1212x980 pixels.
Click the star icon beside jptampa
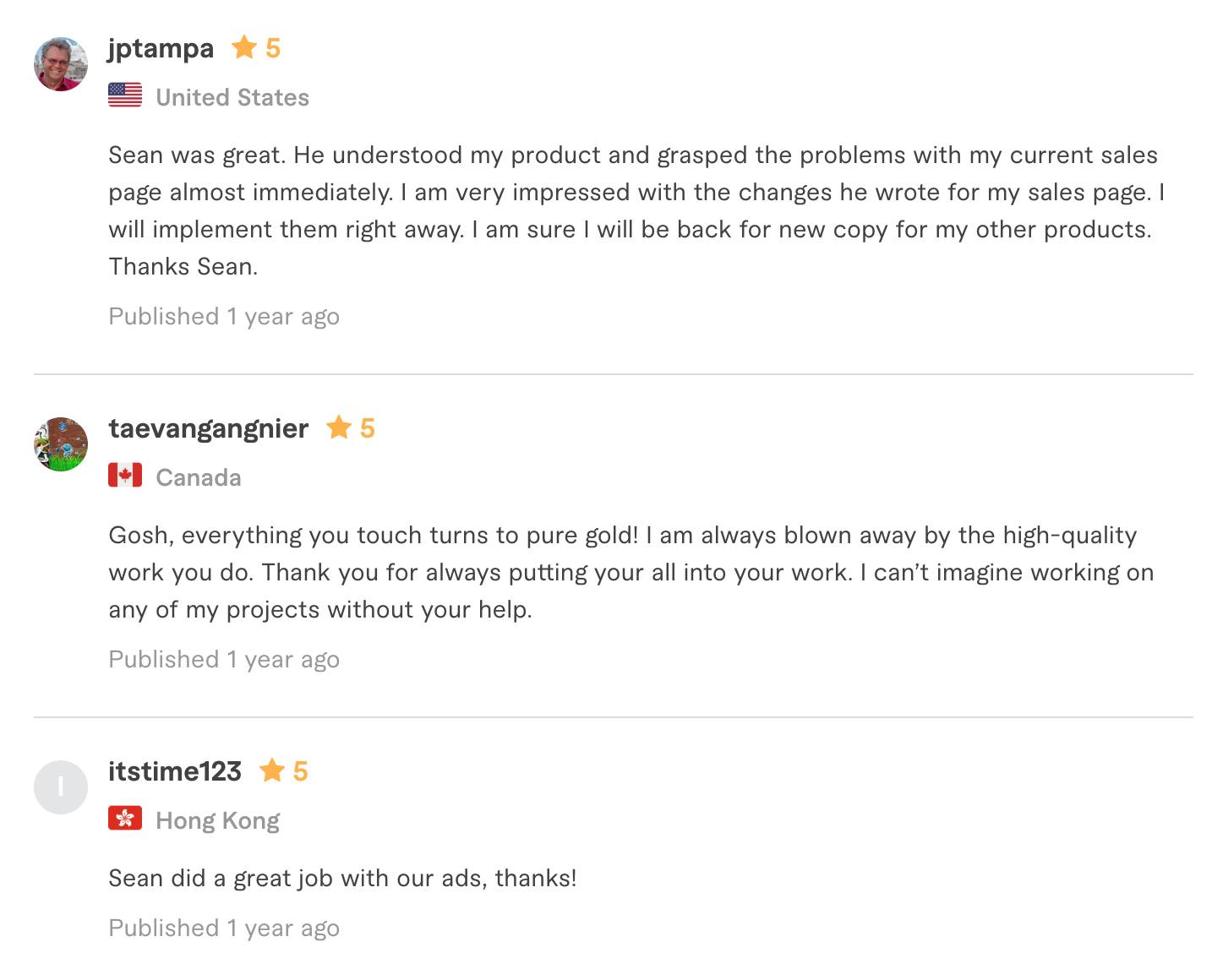click(244, 47)
